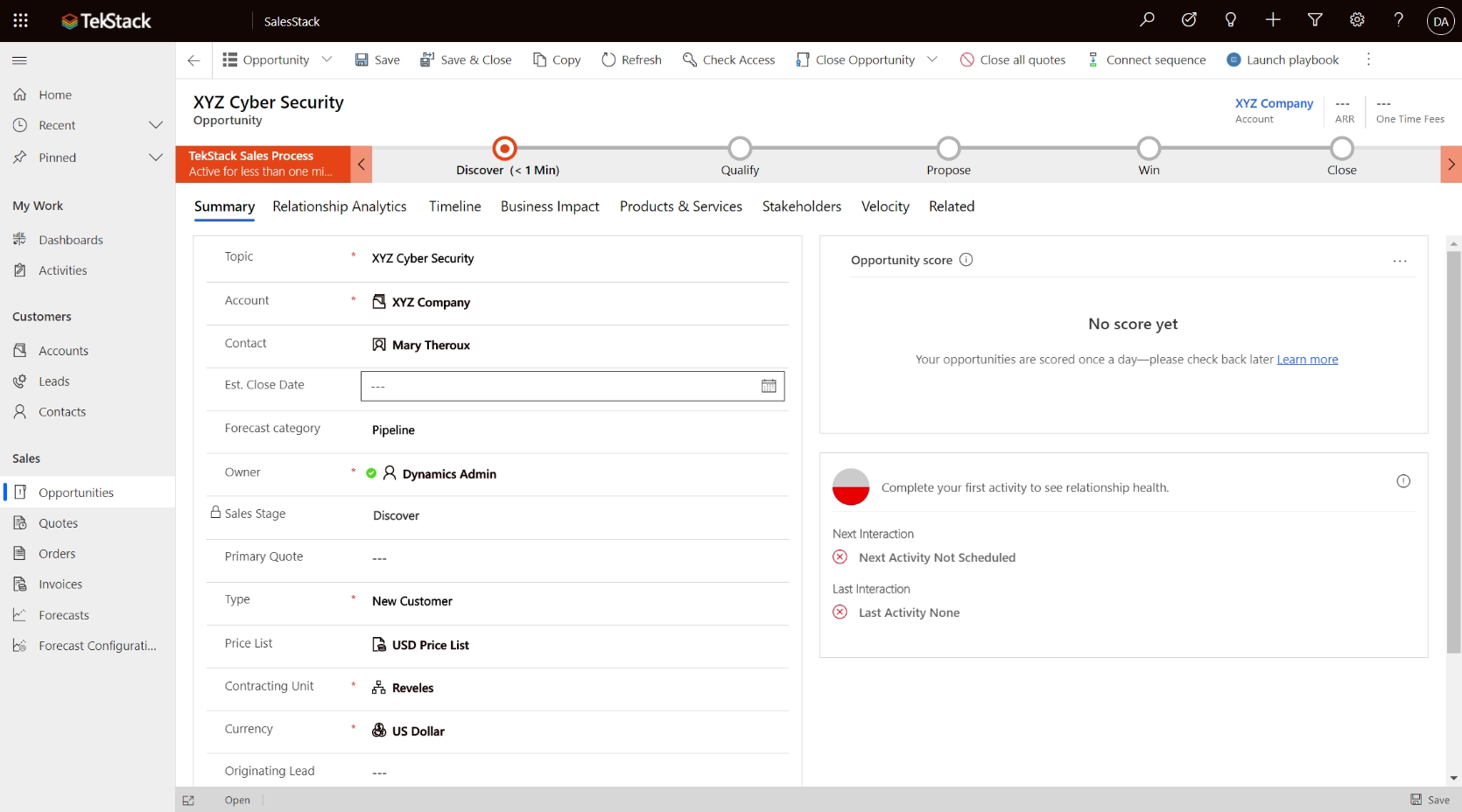
Task: Open USD Price List link
Action: pyautogui.click(x=431, y=645)
